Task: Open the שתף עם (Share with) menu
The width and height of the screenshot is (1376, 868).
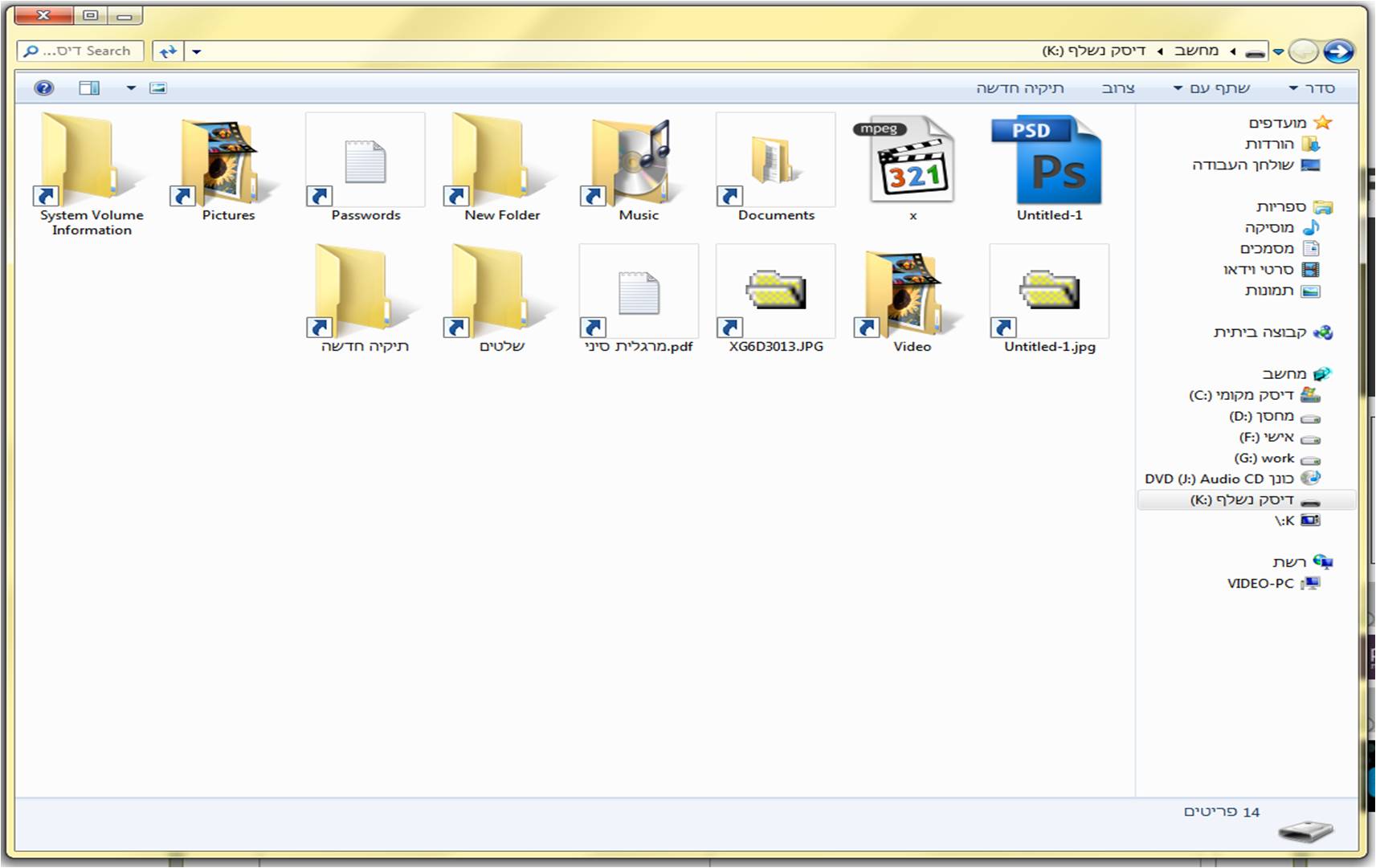Action: point(1212,88)
